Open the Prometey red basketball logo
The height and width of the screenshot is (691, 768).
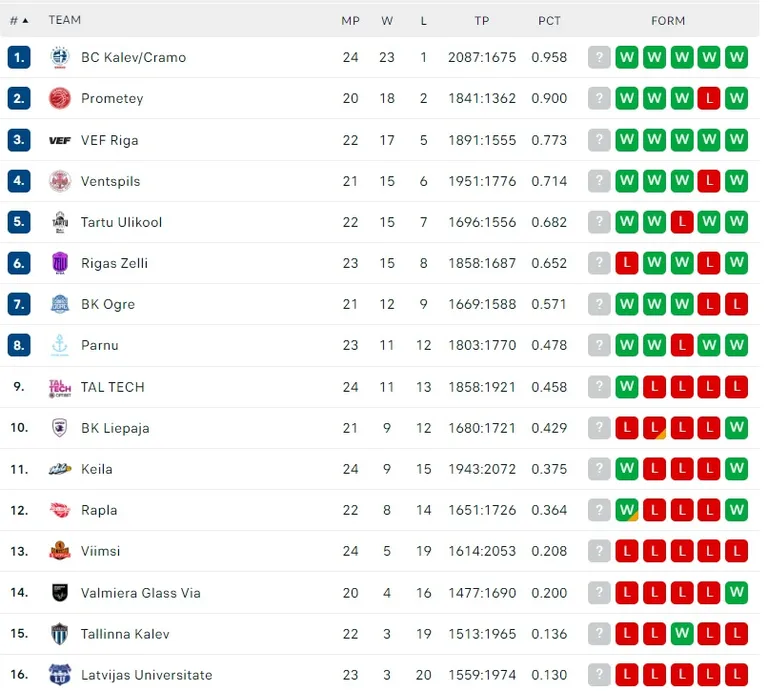point(60,98)
